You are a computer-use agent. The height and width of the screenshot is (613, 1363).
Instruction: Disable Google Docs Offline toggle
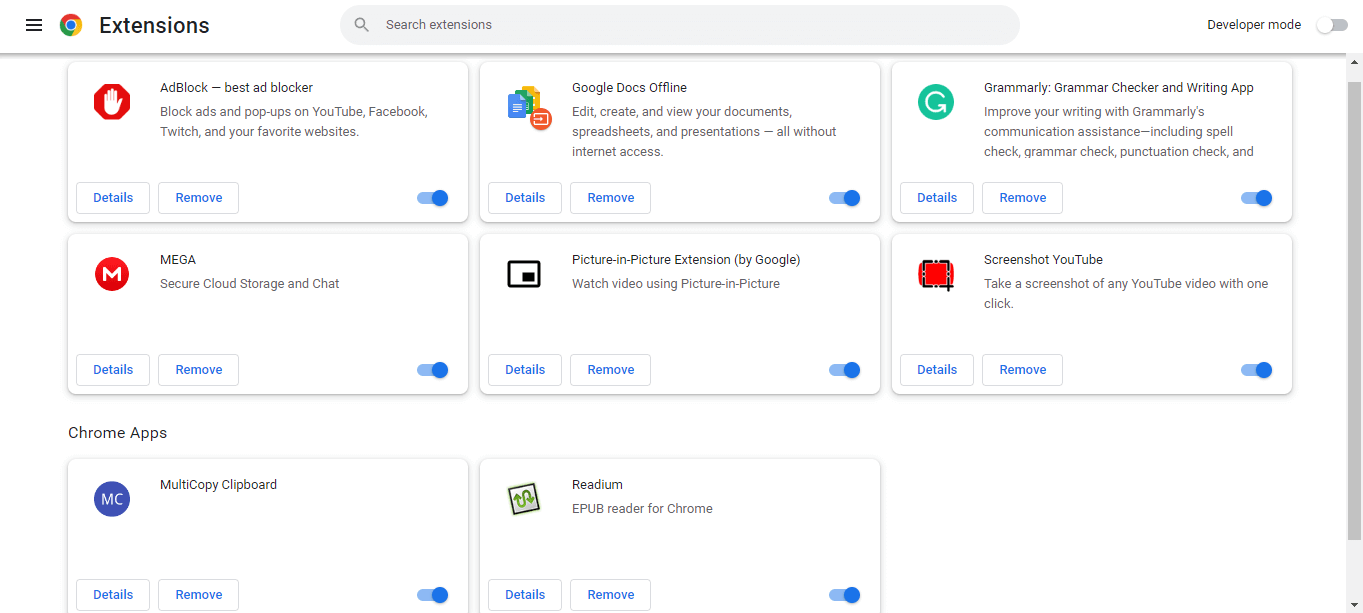[845, 198]
